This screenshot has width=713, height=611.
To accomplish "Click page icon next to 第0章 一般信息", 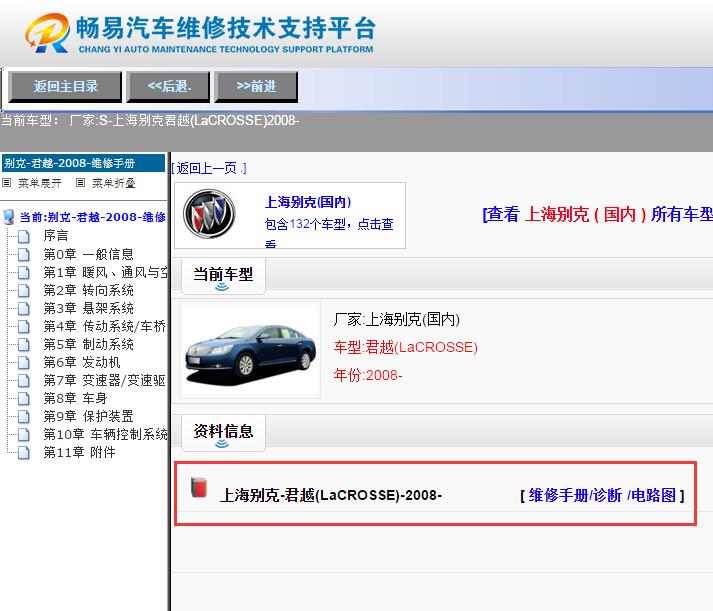I will [x=24, y=254].
